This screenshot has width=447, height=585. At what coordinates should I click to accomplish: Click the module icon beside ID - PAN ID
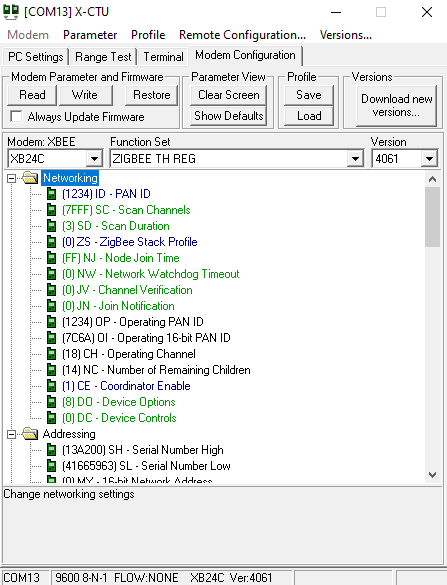51,194
